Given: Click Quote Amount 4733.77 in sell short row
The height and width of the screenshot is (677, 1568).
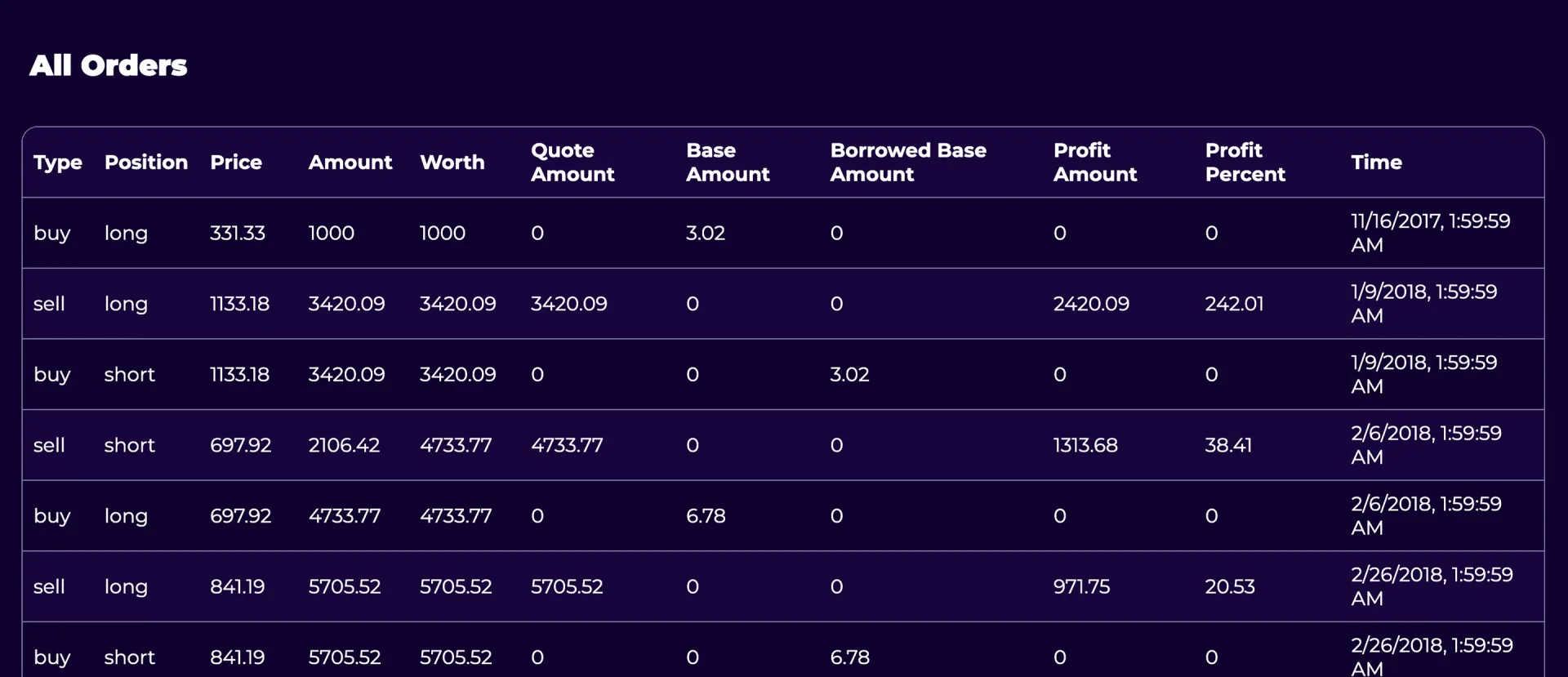Looking at the screenshot, I should click(x=567, y=445).
